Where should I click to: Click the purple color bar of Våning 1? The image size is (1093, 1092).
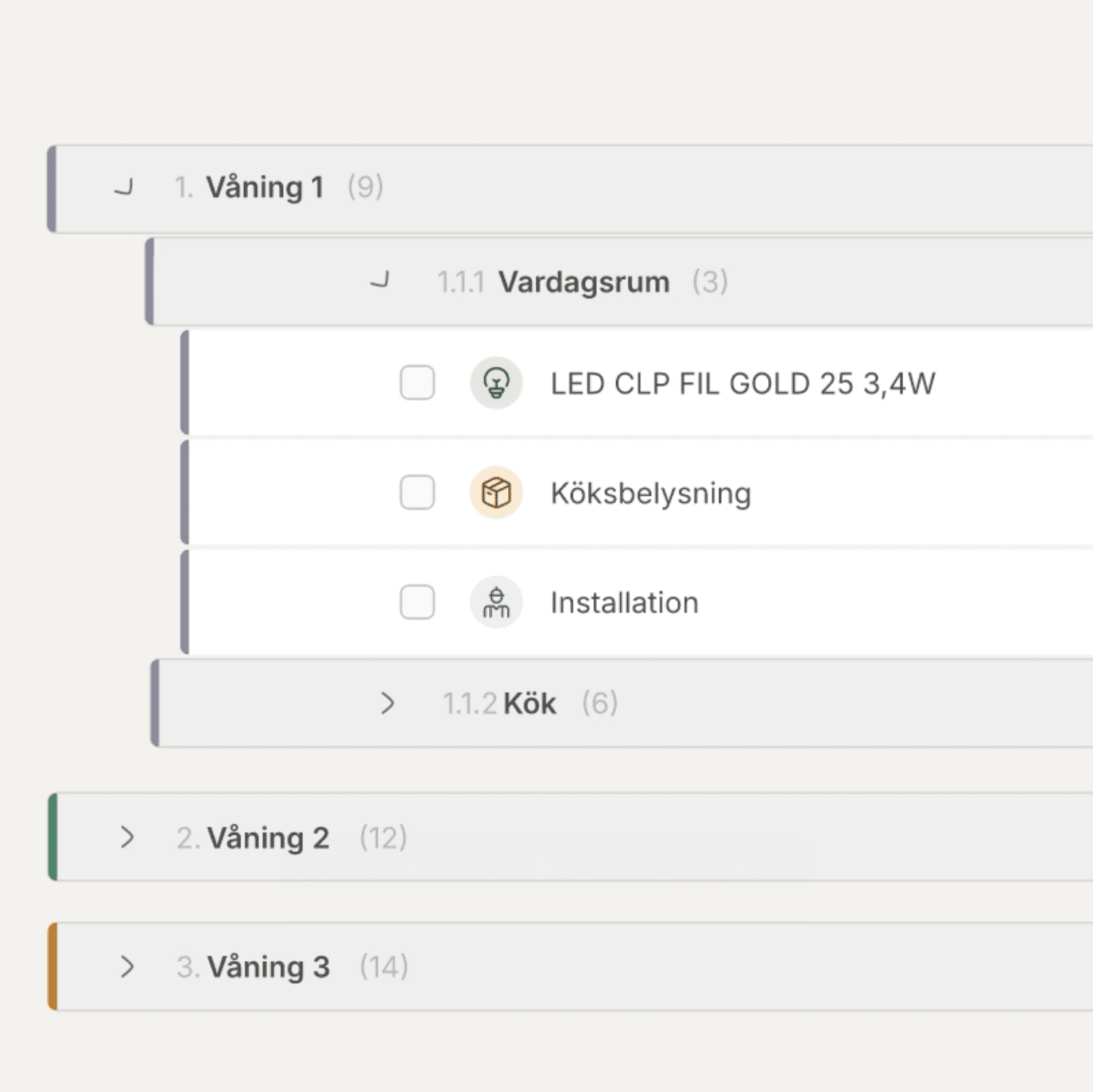52,189
